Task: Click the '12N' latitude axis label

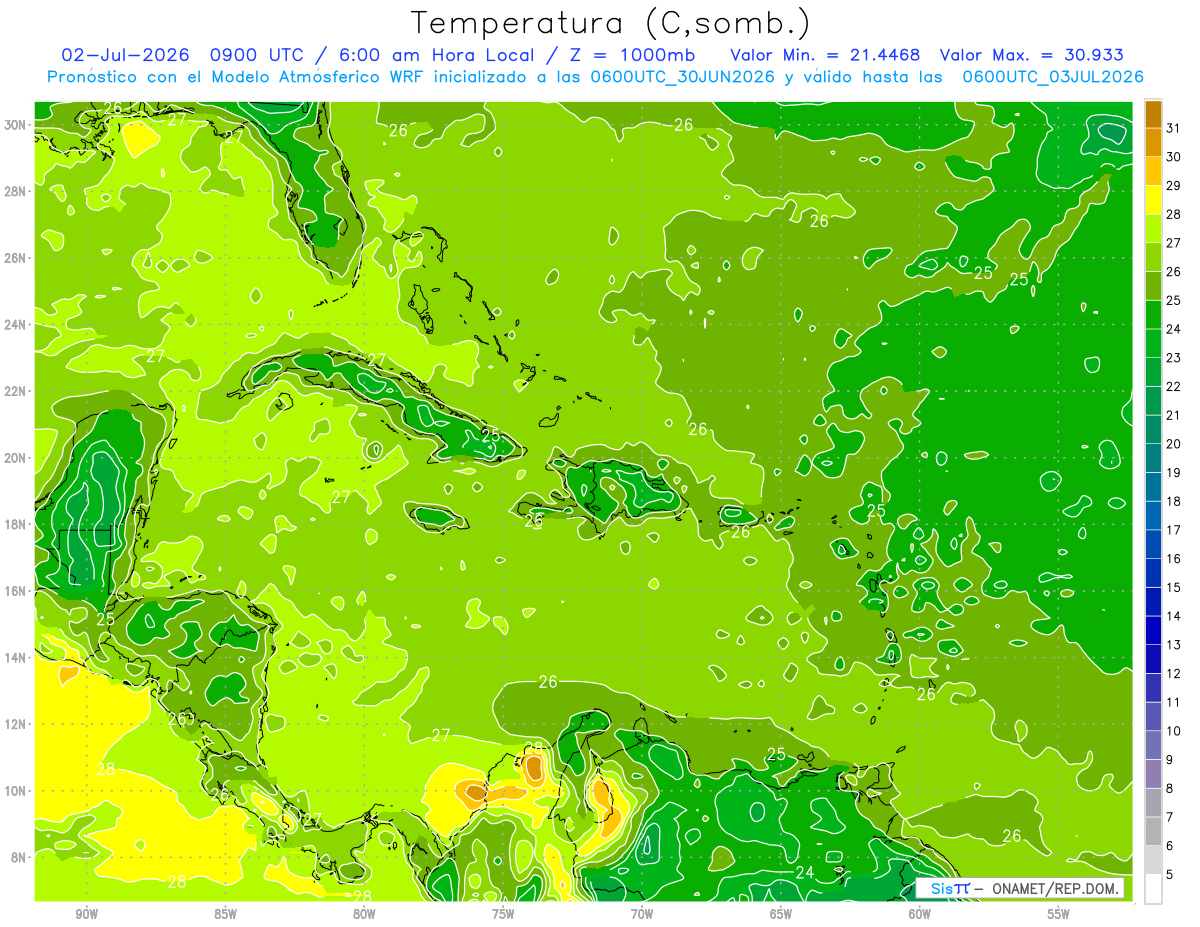Action: point(16,724)
